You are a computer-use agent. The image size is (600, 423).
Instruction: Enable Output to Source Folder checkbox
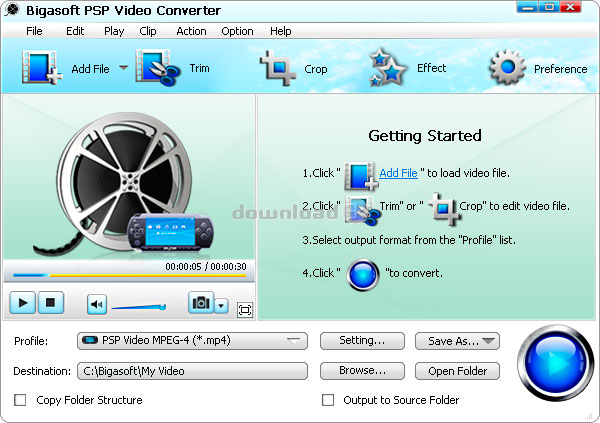(328, 400)
